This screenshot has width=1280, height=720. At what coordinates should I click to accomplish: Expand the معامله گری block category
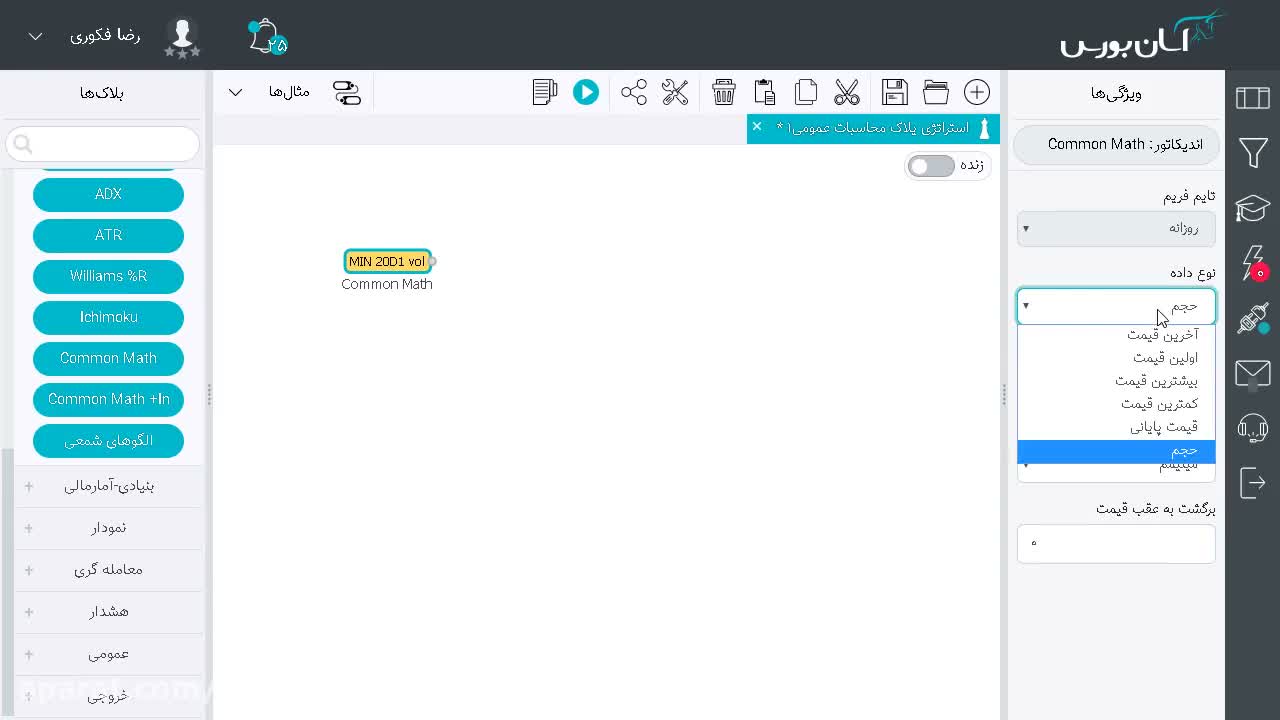click(x=108, y=570)
